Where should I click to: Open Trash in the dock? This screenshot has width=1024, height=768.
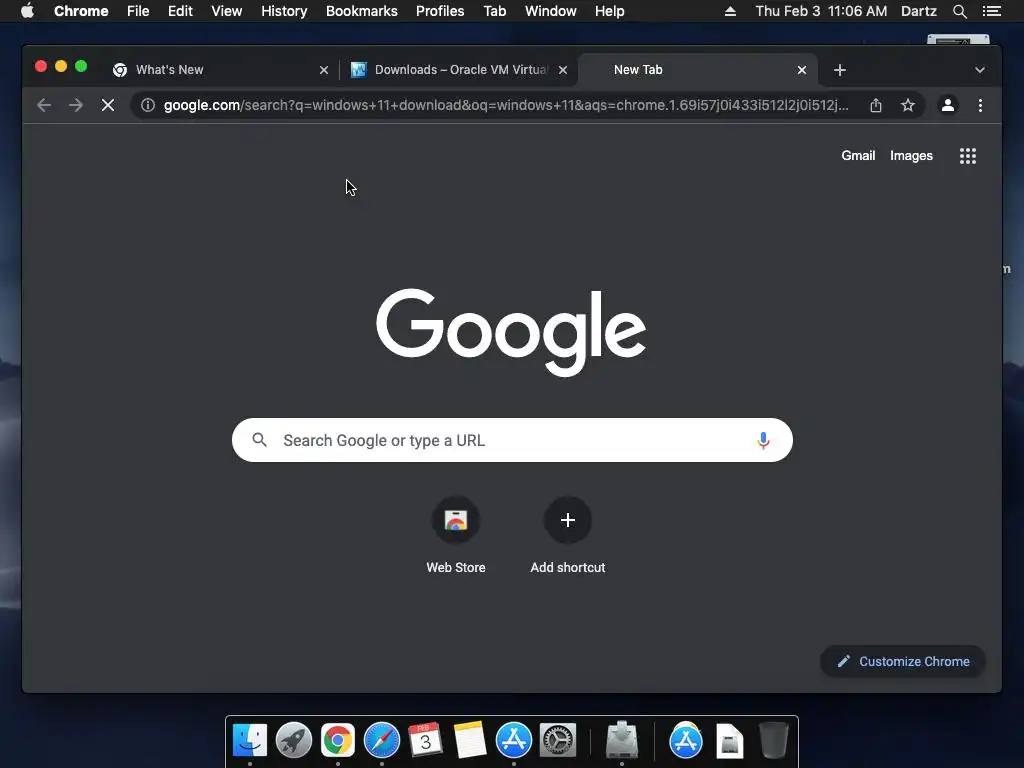tap(774, 741)
